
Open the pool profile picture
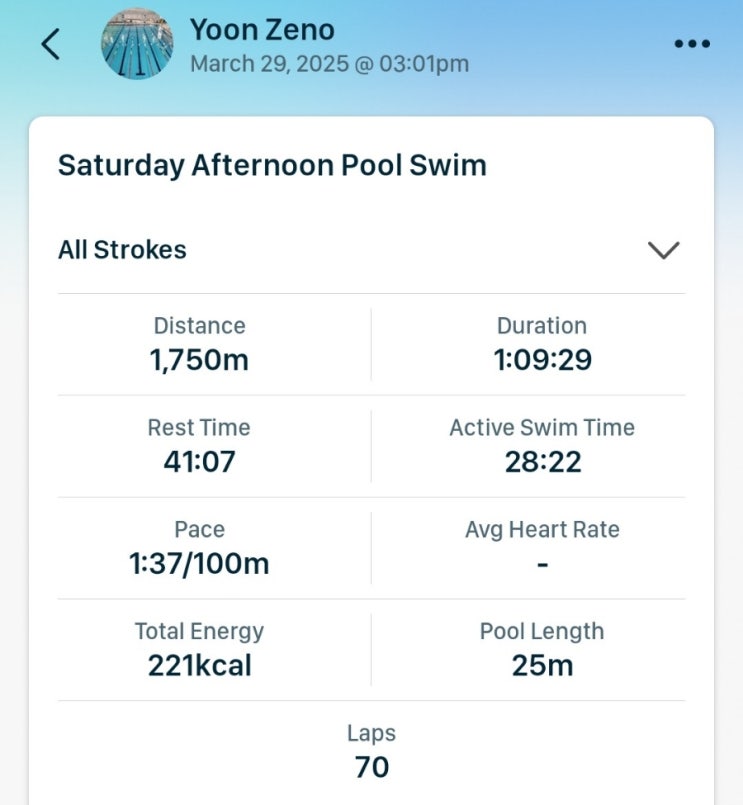click(x=137, y=44)
